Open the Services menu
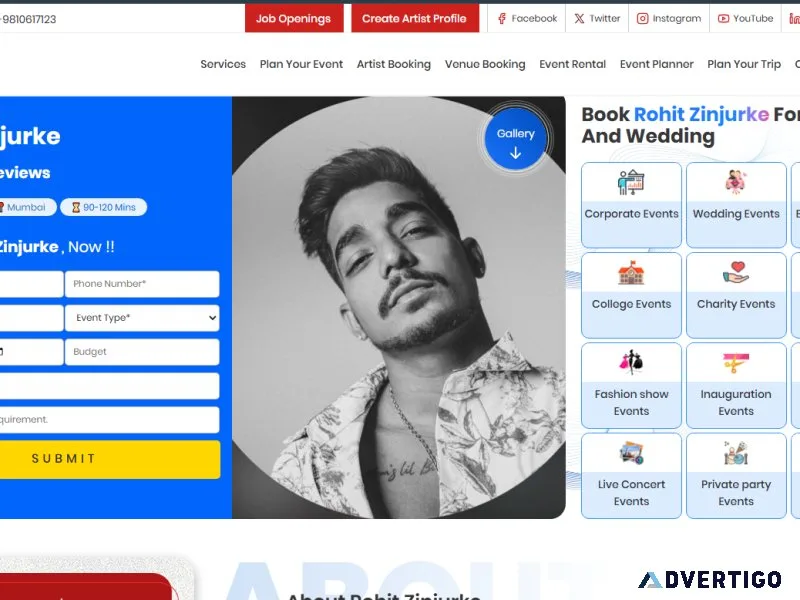This screenshot has height=600, width=800. [x=223, y=64]
